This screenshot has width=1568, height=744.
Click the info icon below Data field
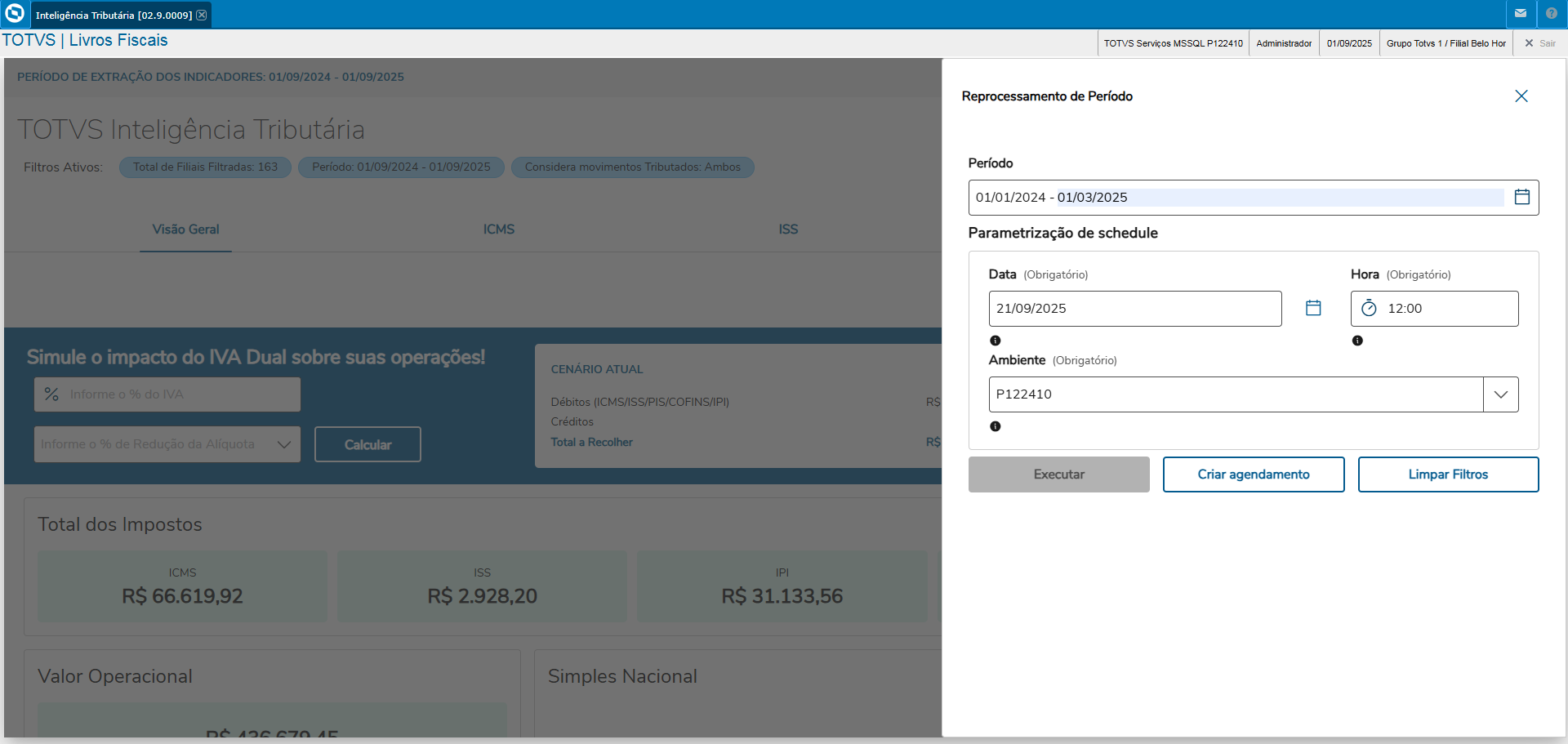tap(996, 341)
